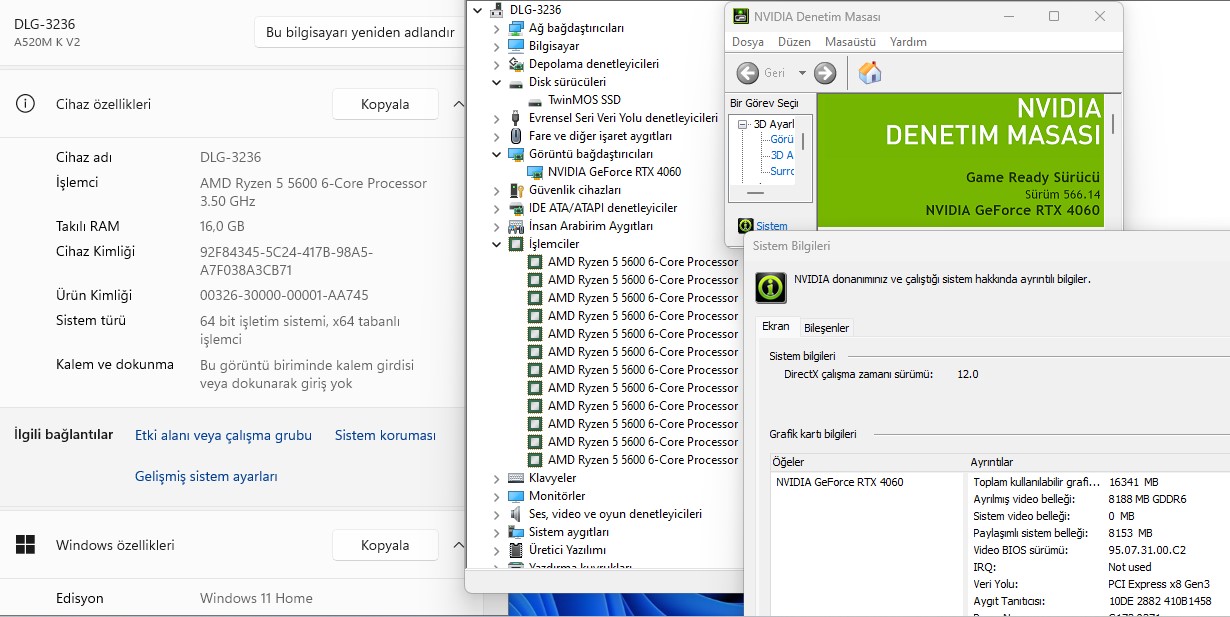Select the TwinMOS SSD disk drive icon
1230x617 pixels.
pos(535,100)
